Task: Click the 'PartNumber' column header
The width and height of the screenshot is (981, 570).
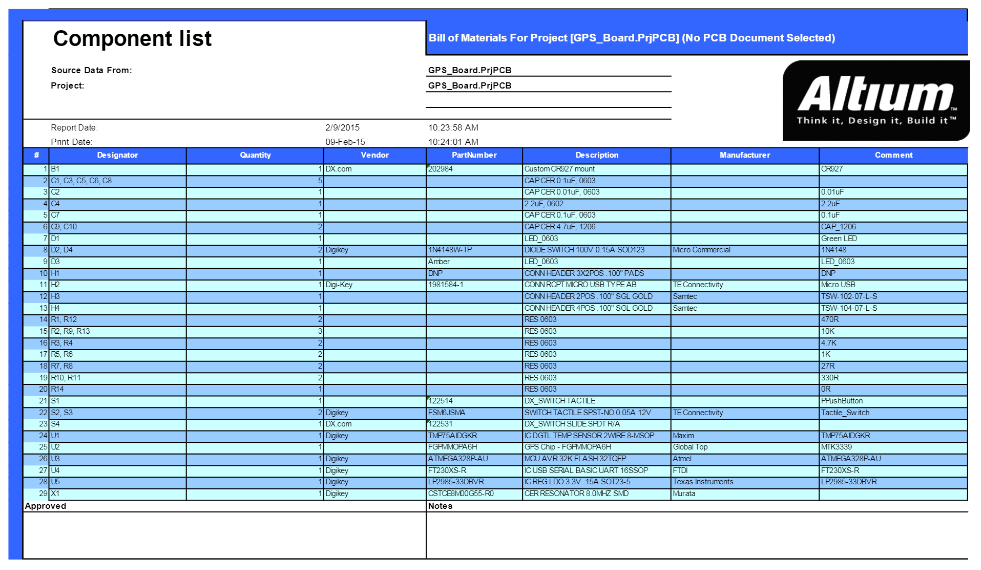Action: 474,155
